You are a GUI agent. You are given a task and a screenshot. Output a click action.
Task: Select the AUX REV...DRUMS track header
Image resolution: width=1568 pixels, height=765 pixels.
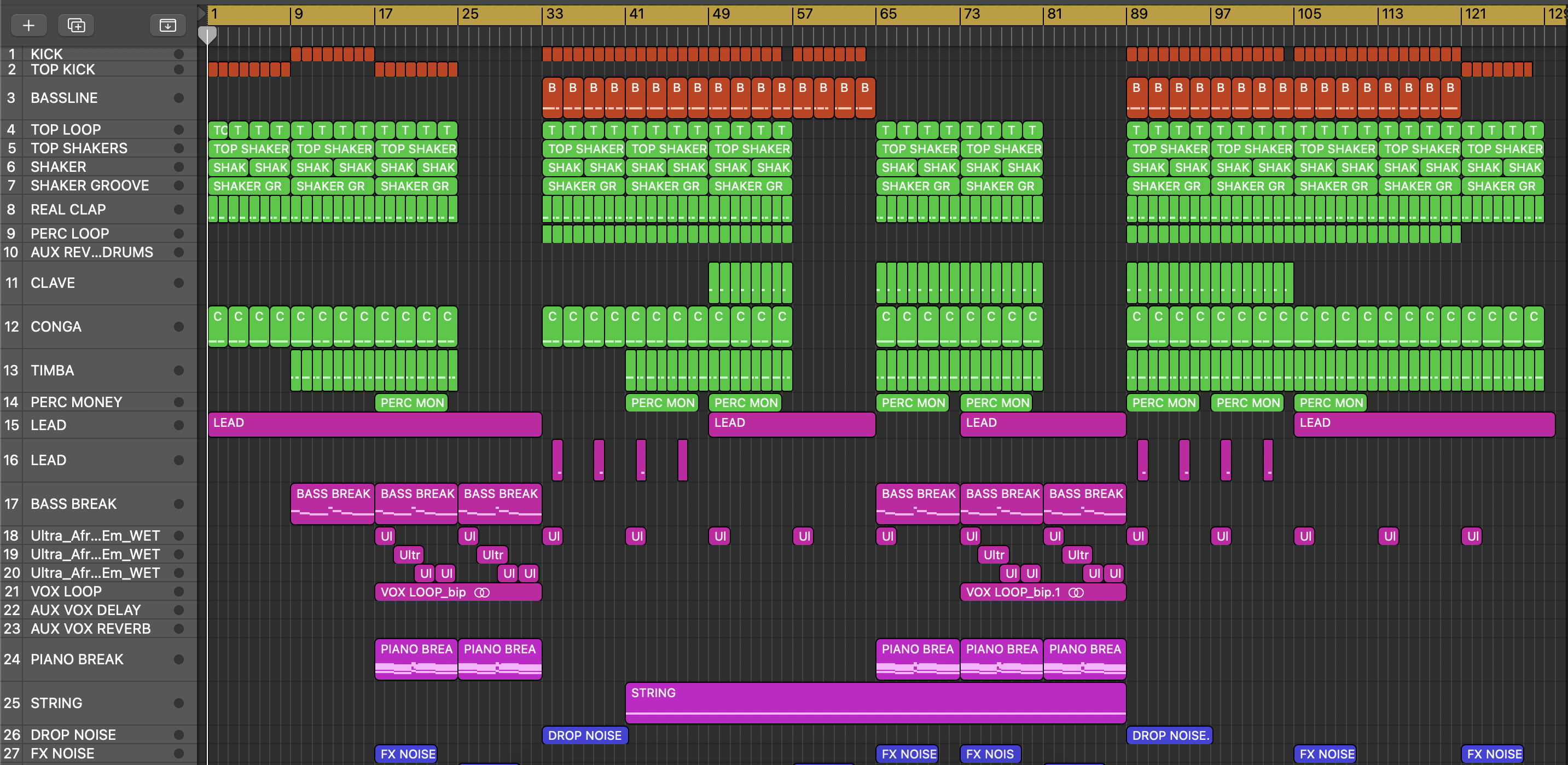pyautogui.click(x=98, y=252)
